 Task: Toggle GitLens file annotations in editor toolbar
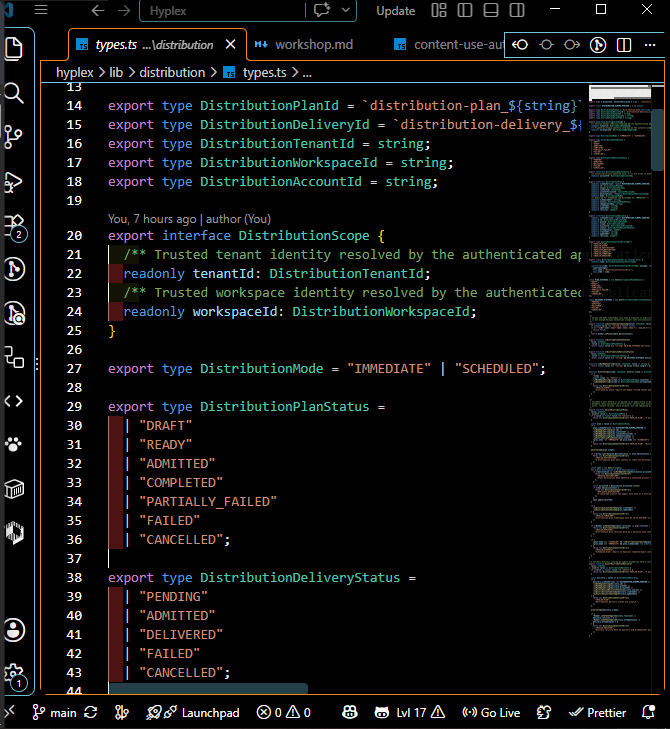(598, 45)
